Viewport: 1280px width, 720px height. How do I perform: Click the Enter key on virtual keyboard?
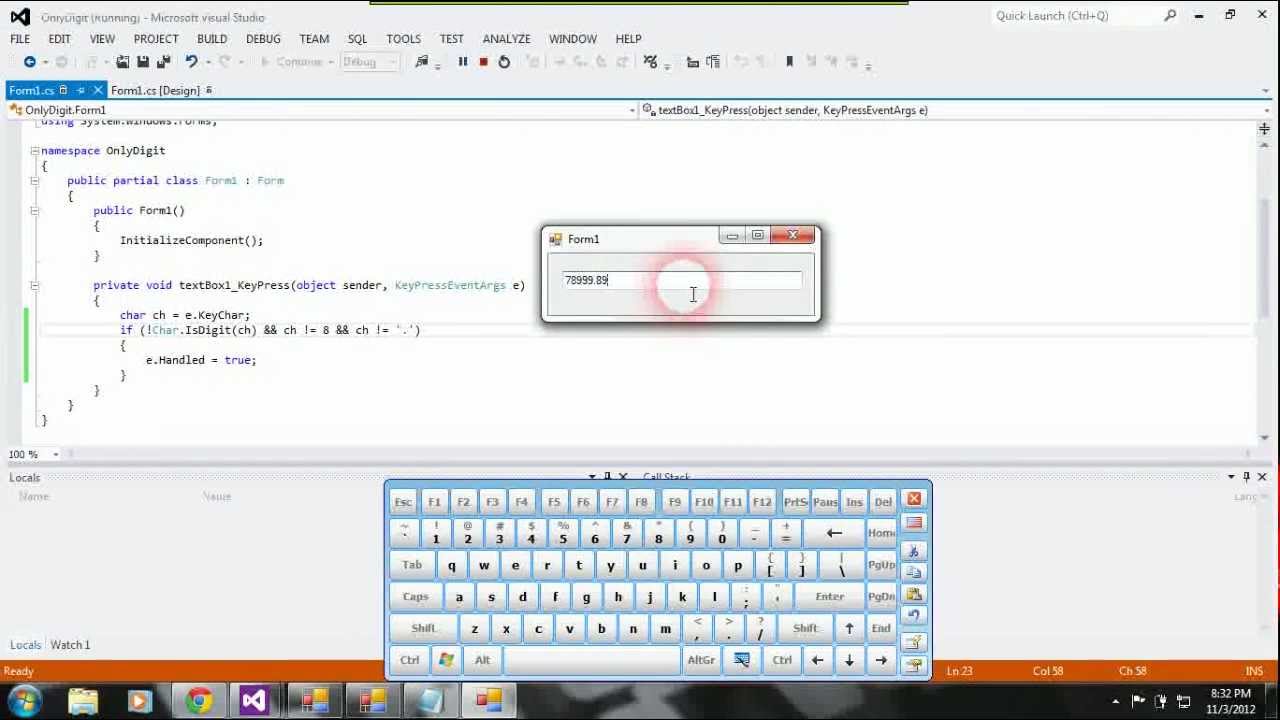[x=829, y=597]
